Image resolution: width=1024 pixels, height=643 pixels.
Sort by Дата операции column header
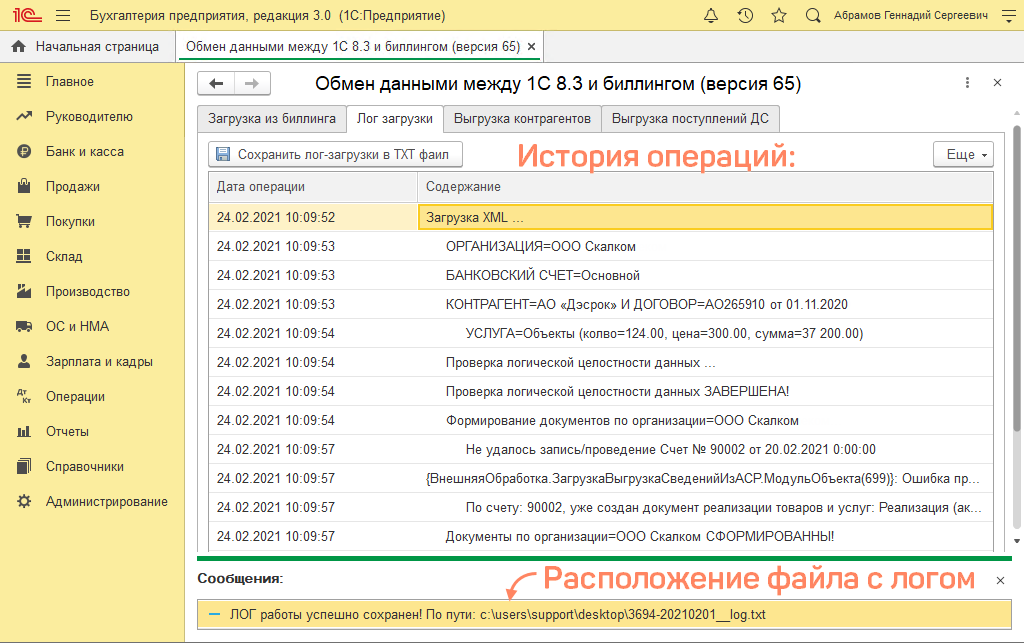click(x=313, y=187)
